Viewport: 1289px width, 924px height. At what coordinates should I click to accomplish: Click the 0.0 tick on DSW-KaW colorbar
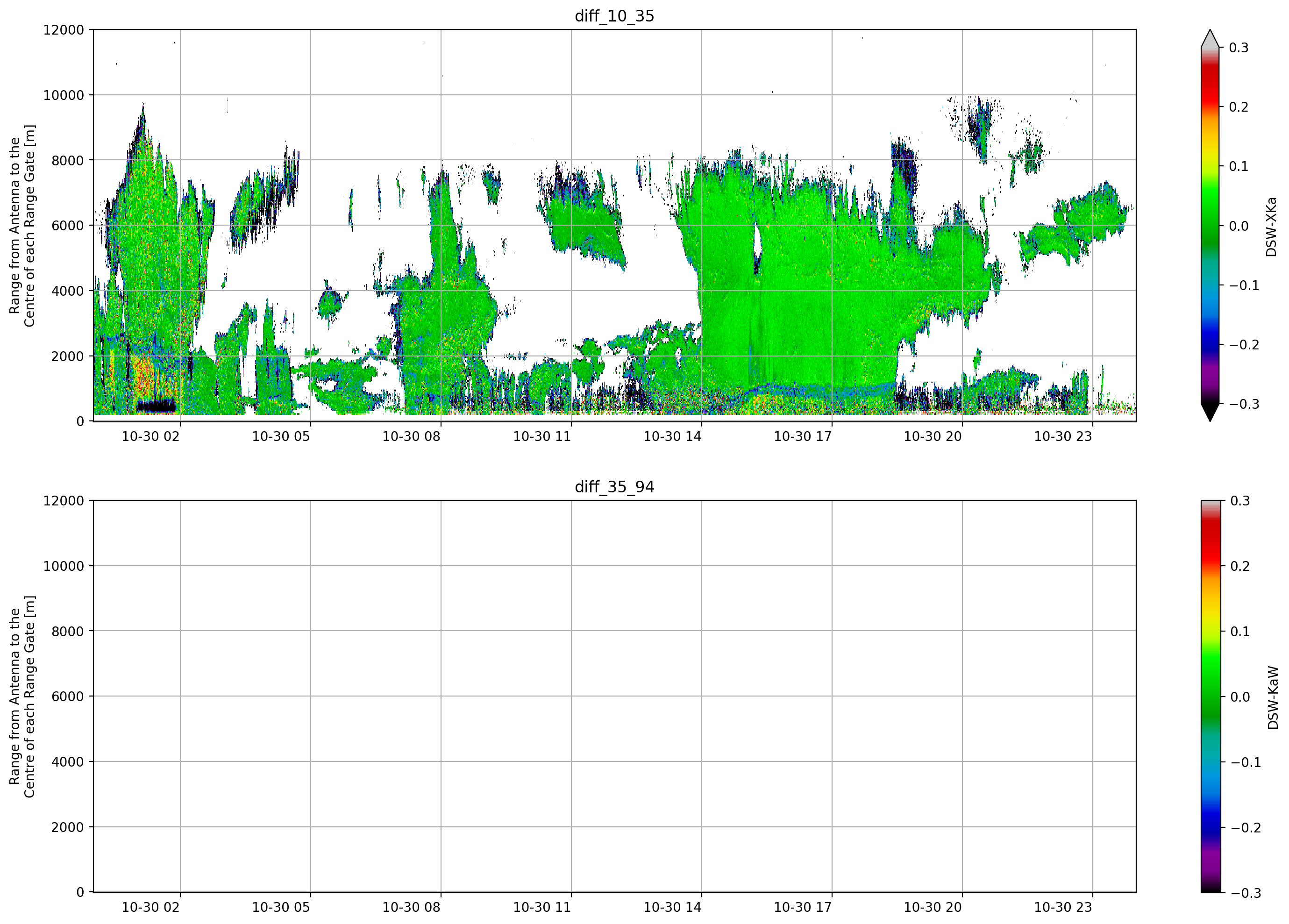[1240, 697]
